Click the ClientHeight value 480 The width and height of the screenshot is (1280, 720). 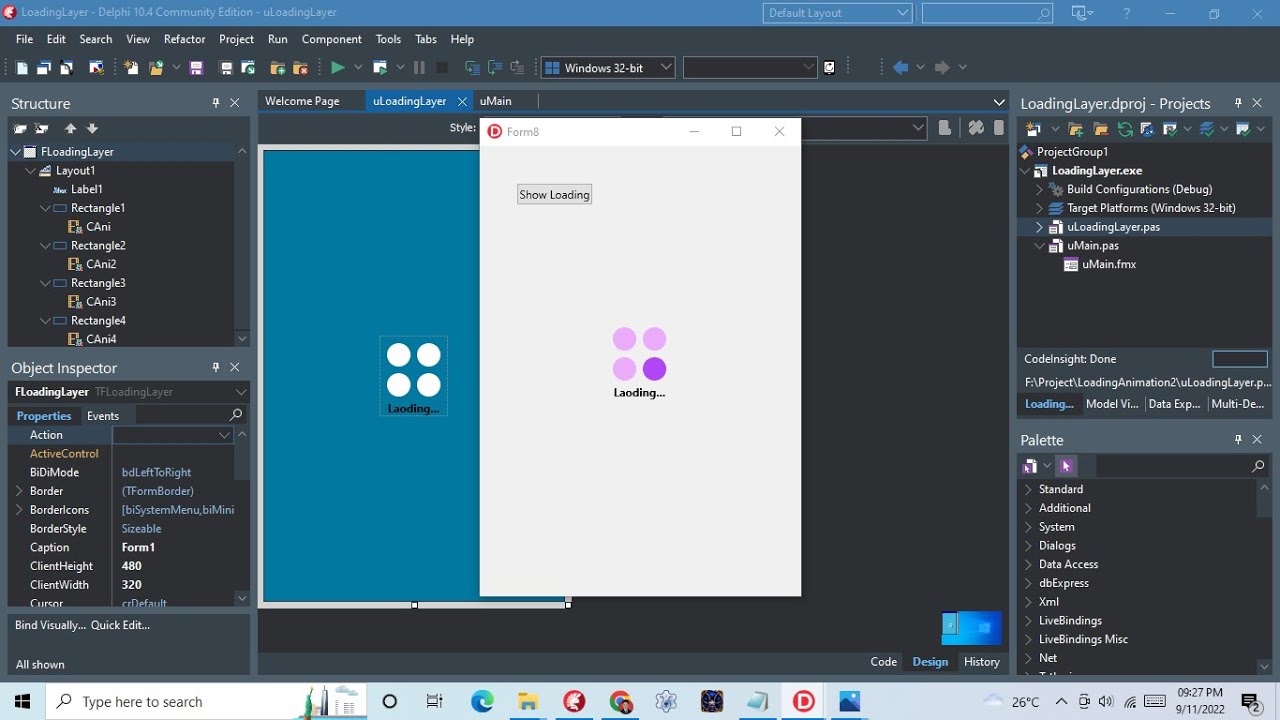tap(132, 566)
